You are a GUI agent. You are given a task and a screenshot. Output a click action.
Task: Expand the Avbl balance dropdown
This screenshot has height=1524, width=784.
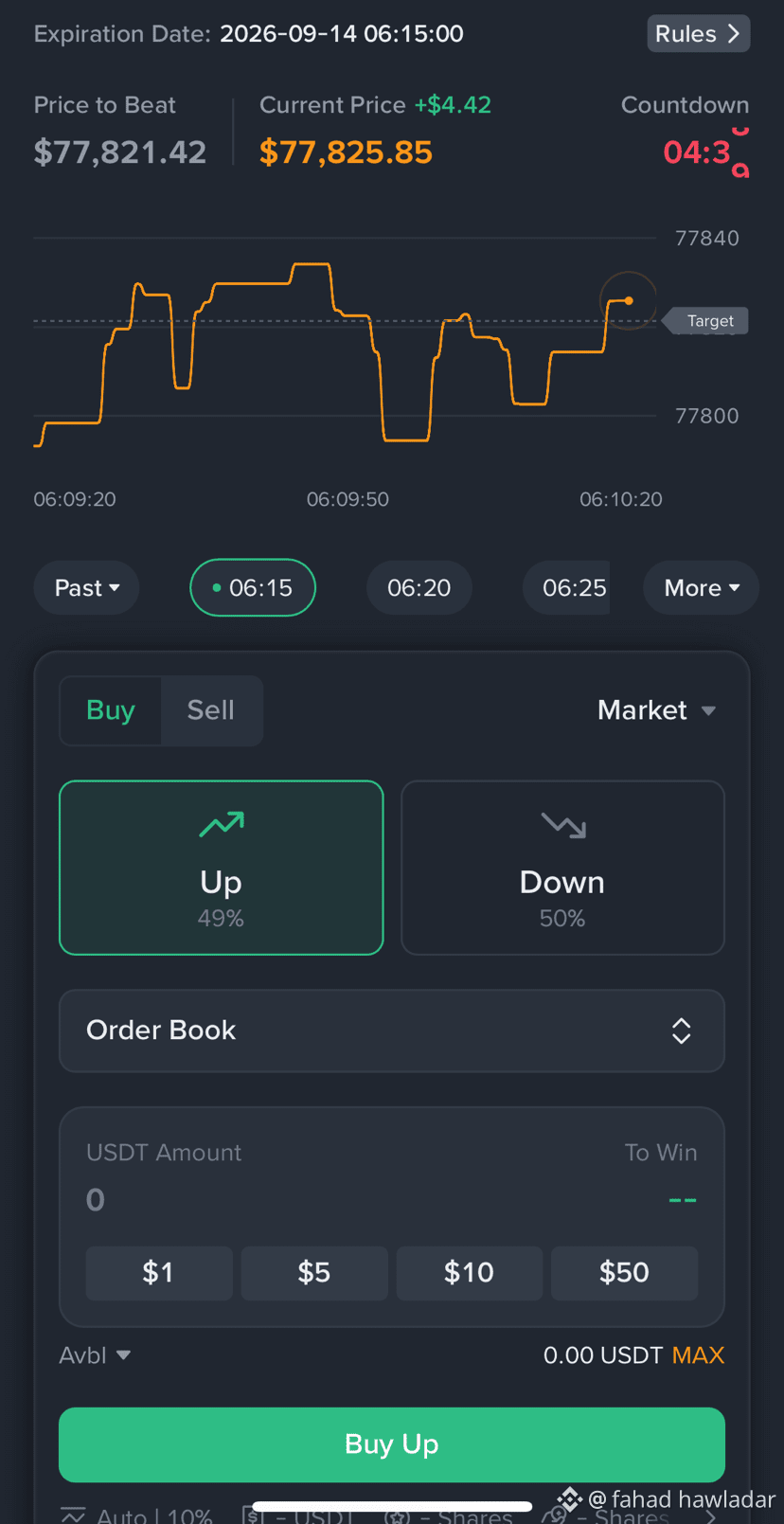point(95,1355)
